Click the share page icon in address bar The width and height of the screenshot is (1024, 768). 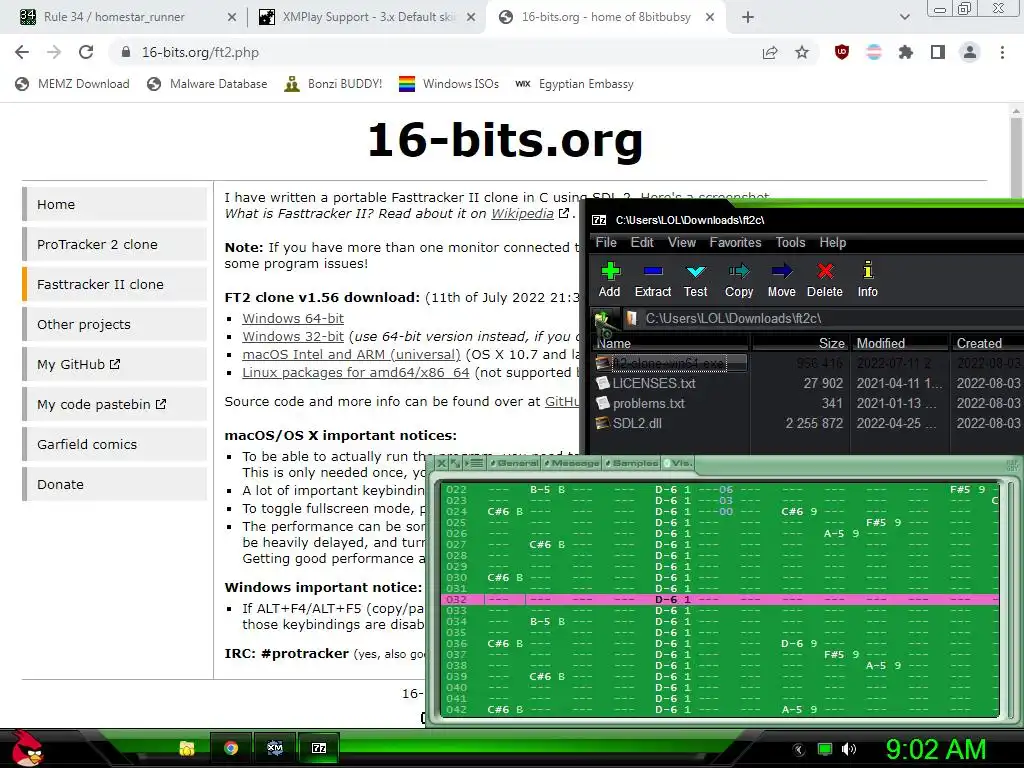click(770, 52)
